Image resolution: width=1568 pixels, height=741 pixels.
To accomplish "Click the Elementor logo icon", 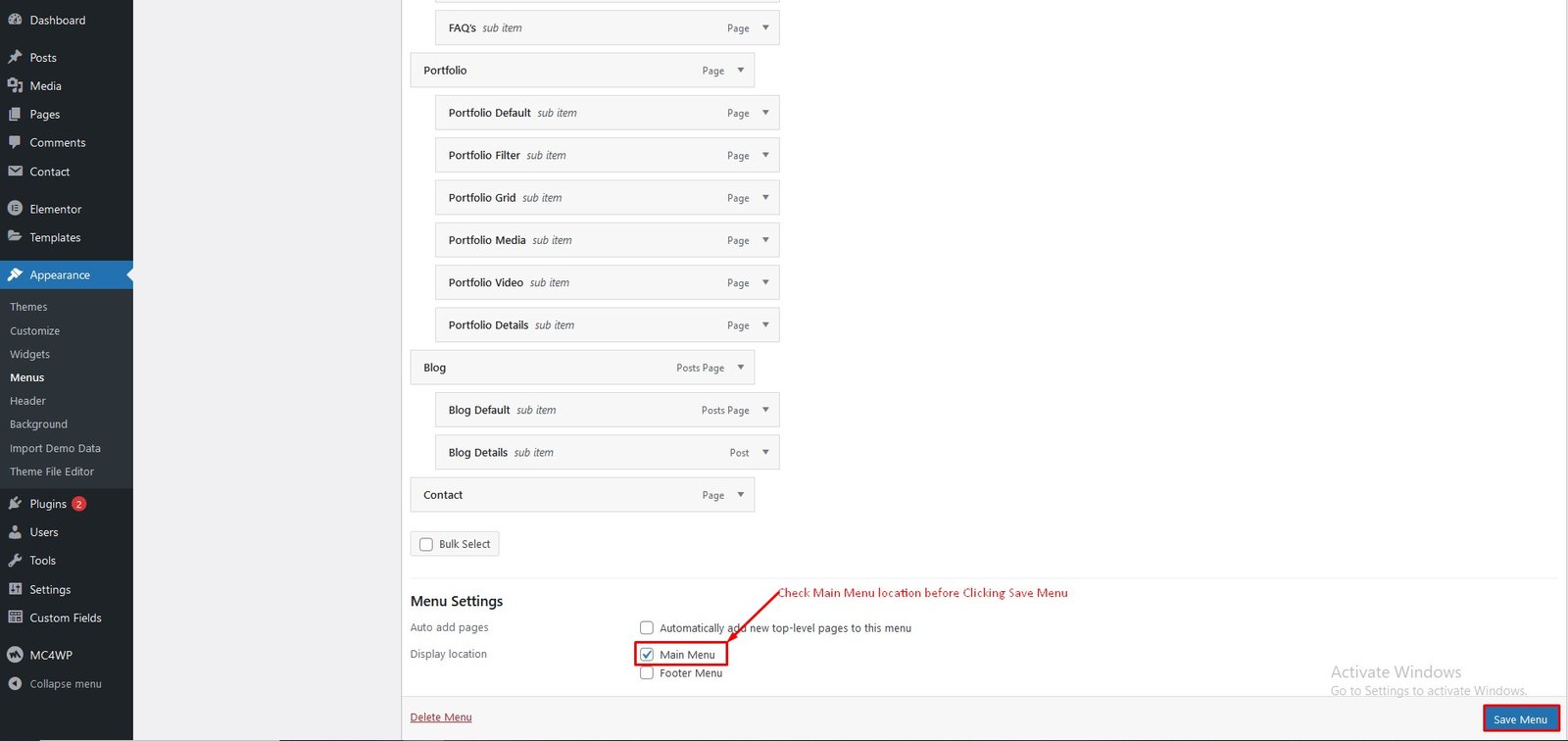I will pyautogui.click(x=15, y=209).
